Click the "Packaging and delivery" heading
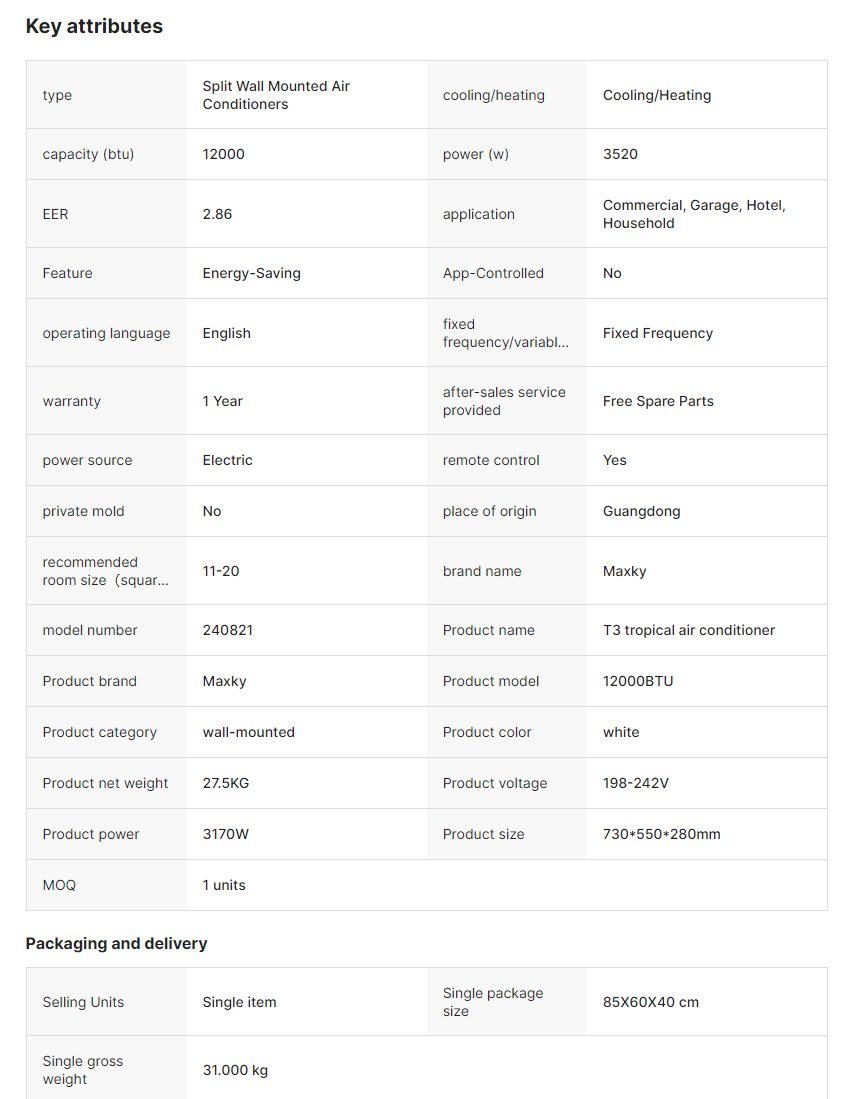The width and height of the screenshot is (843, 1099). 116,944
